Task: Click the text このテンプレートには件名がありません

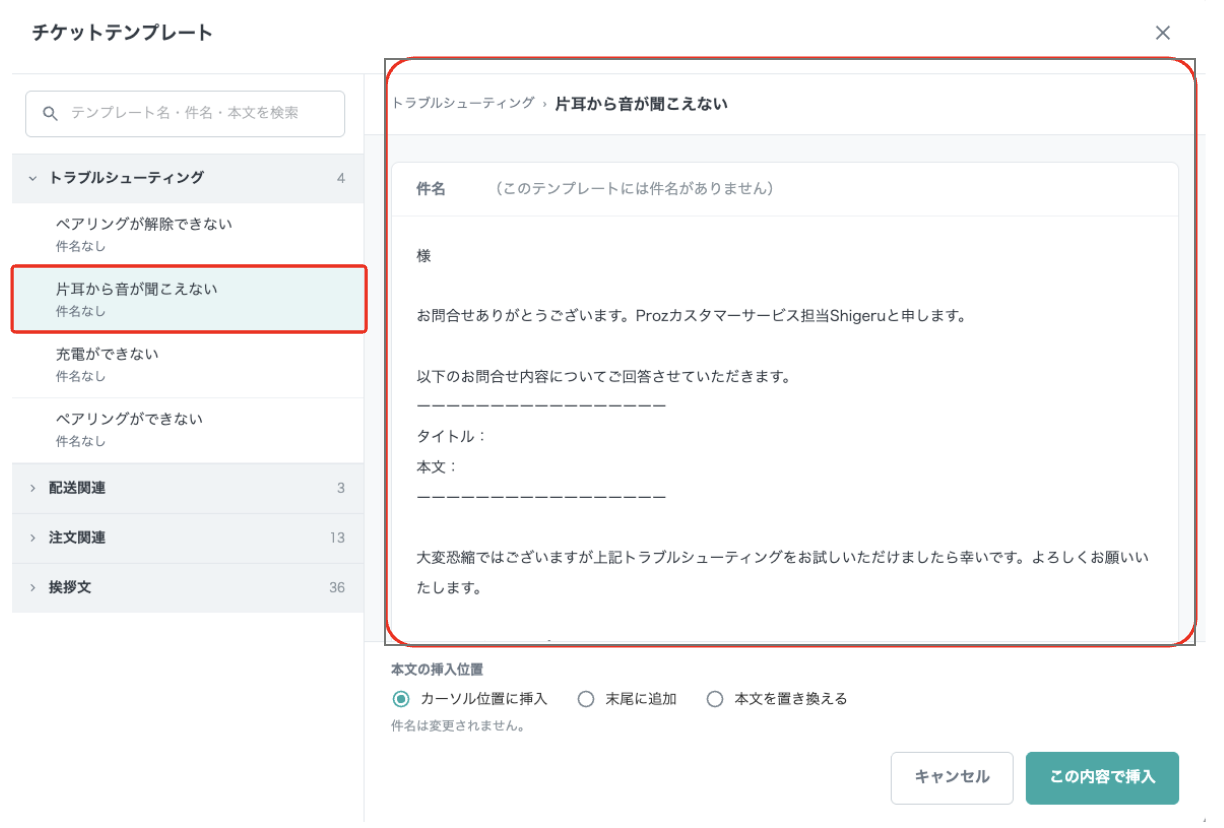Action: [634, 189]
